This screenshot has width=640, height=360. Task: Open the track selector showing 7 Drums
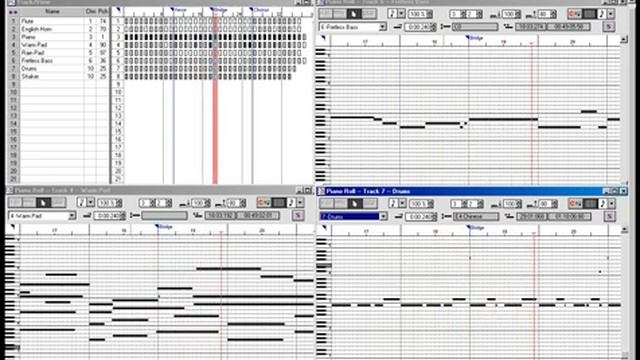353,216
